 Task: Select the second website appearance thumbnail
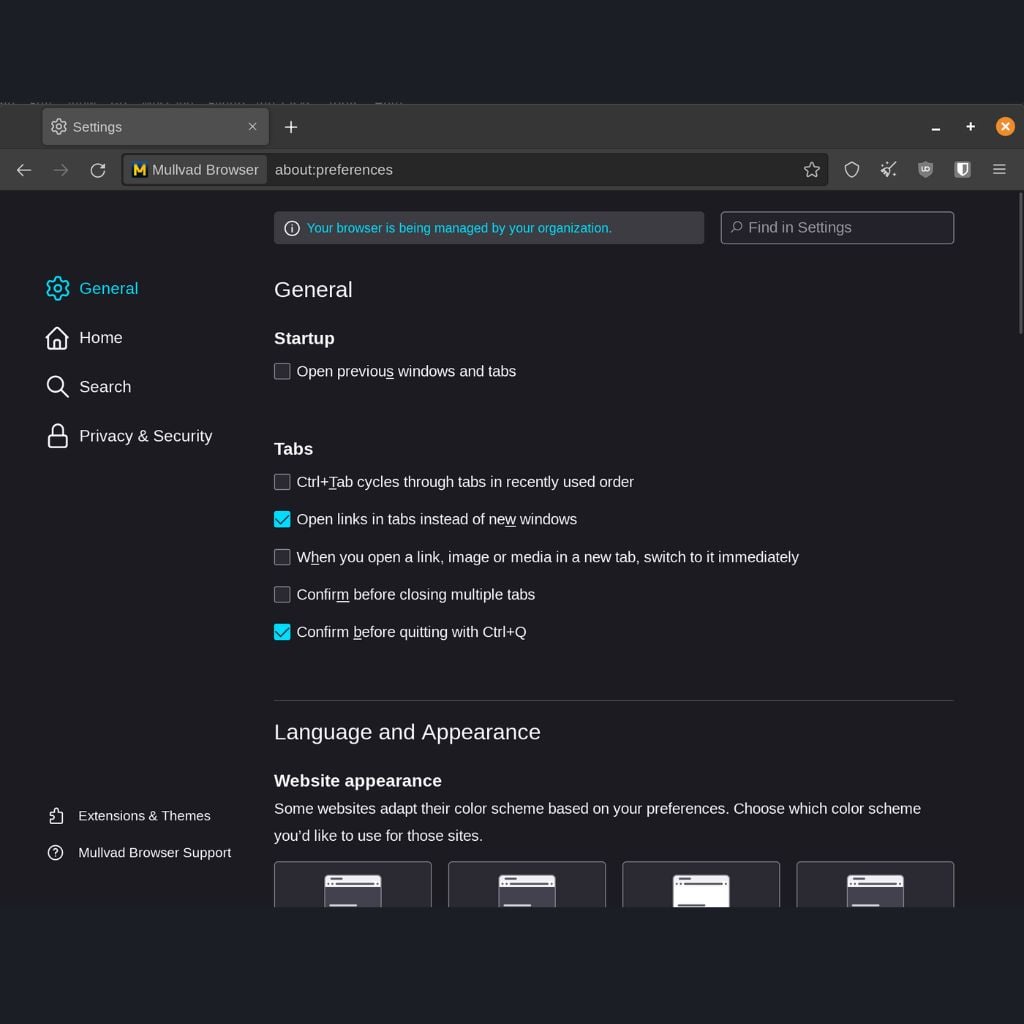(x=527, y=884)
